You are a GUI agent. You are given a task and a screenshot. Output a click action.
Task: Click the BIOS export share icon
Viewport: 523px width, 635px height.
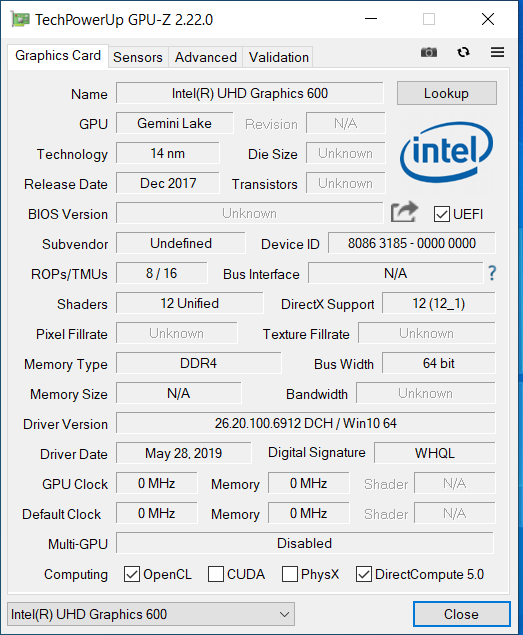(x=404, y=212)
